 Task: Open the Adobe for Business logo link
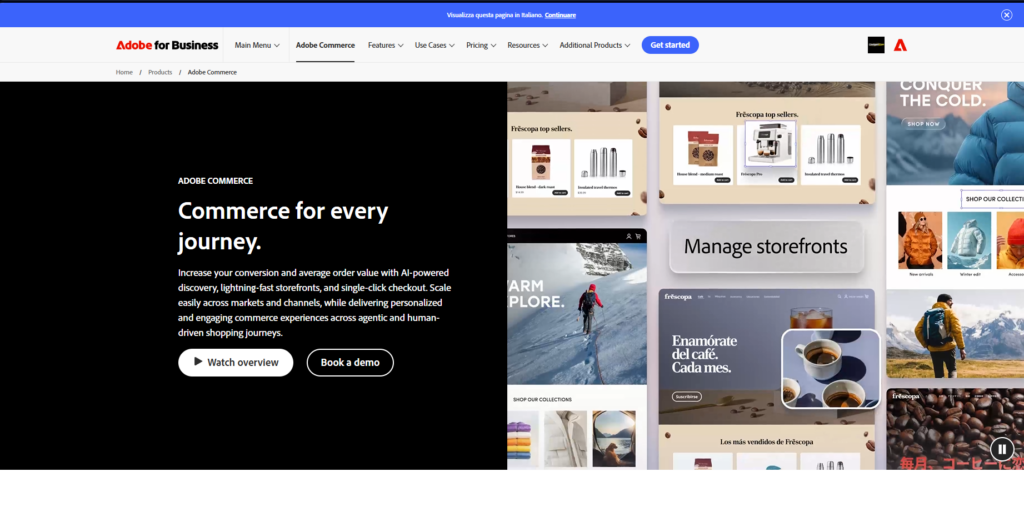click(167, 45)
